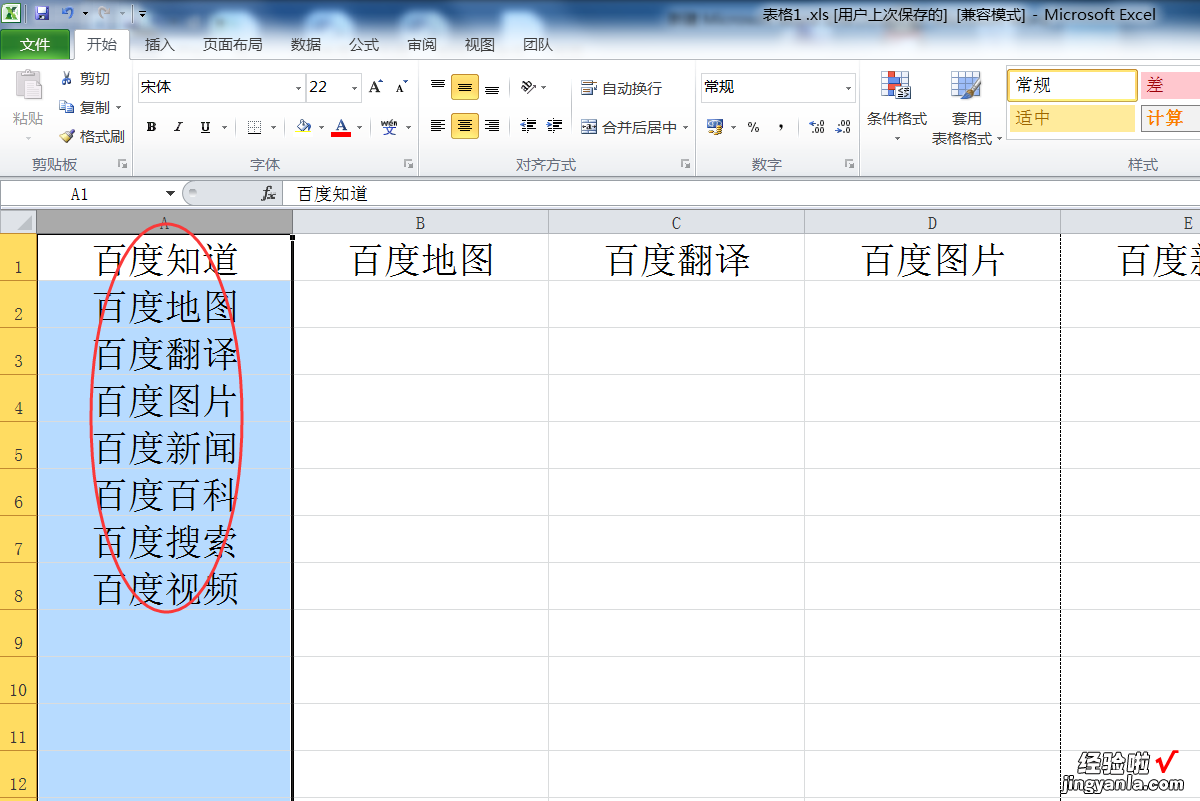Expand the Copy (复制) dropdown arrow
The image size is (1200, 801).
click(x=118, y=107)
